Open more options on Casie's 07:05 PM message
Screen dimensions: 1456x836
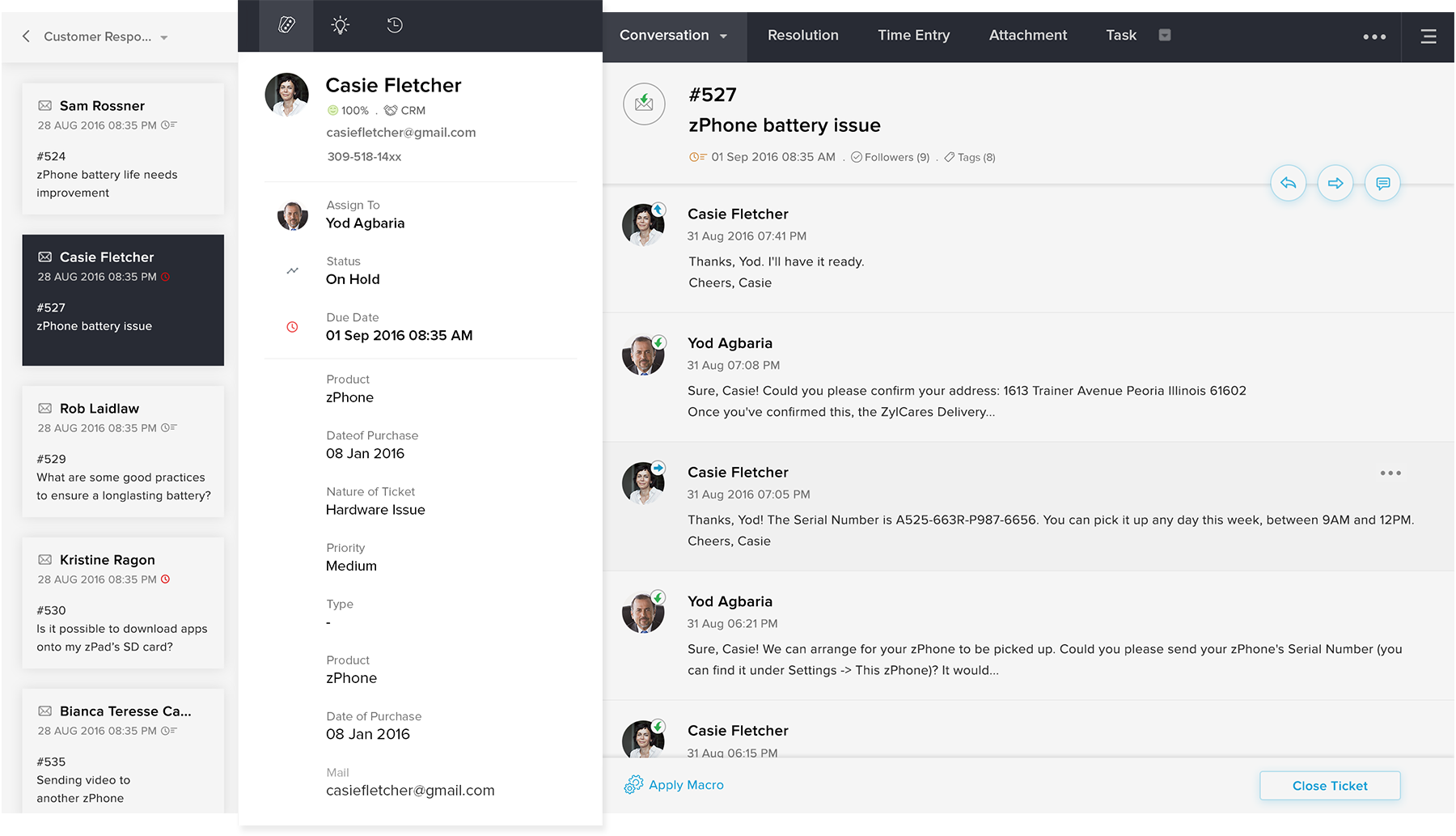point(1390,473)
